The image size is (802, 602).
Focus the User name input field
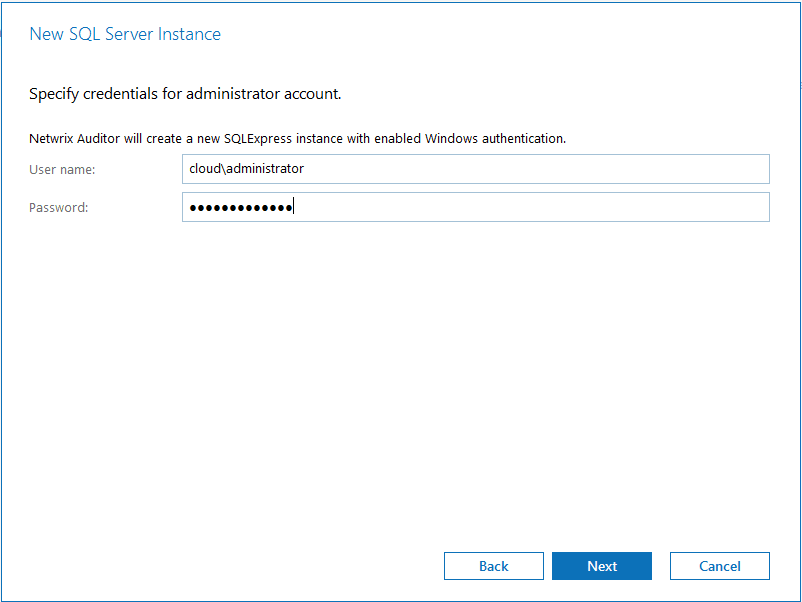tap(475, 169)
